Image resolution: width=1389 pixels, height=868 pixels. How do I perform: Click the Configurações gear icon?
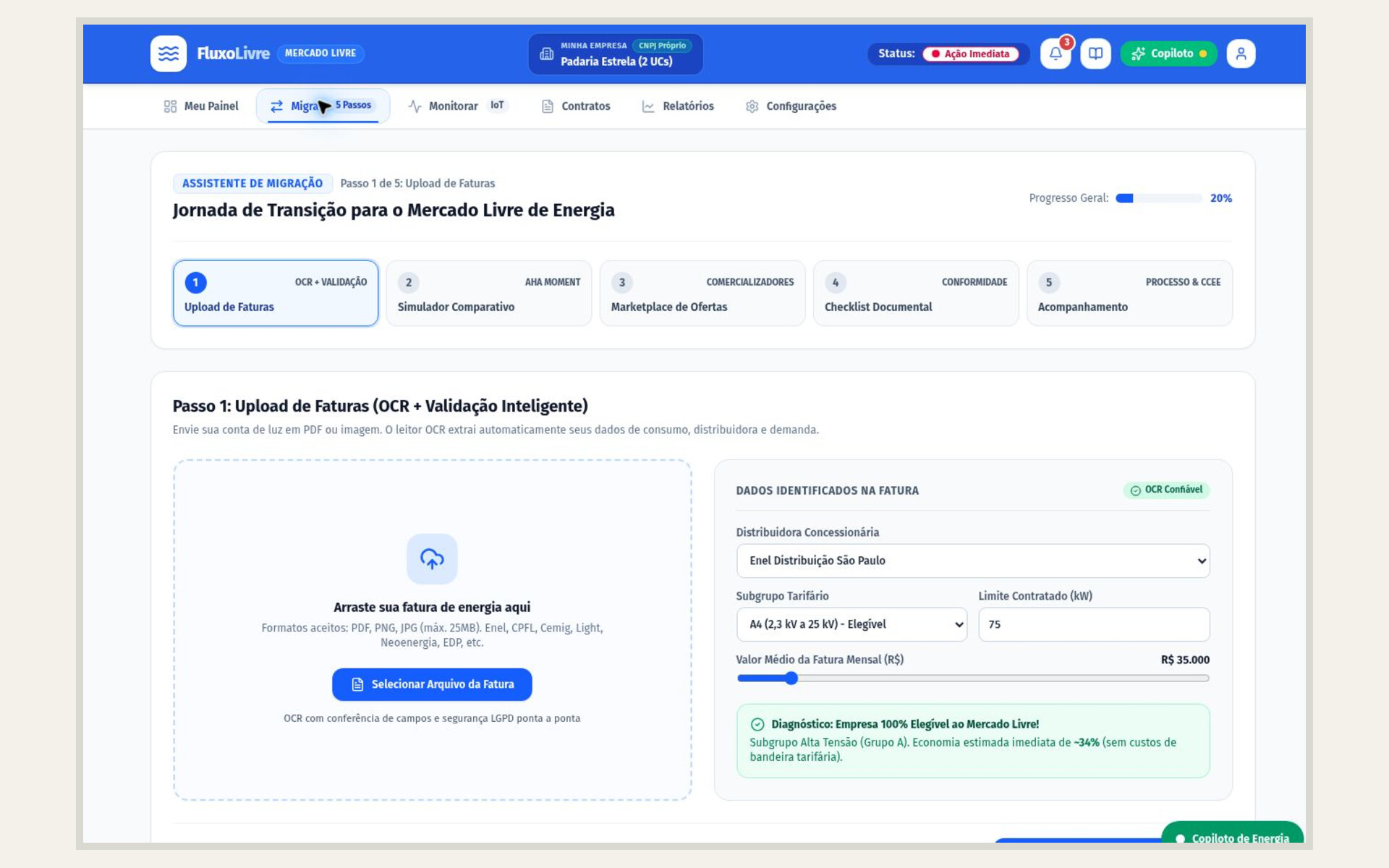pos(752,106)
